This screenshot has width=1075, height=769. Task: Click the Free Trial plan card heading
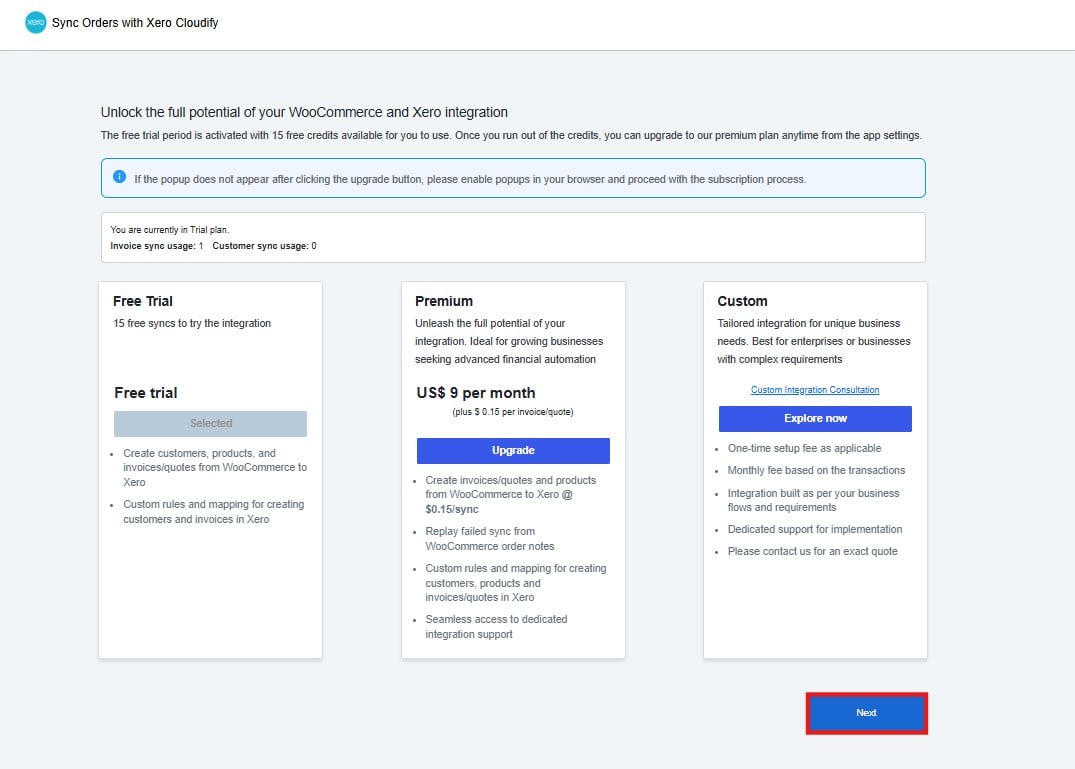pyautogui.click(x=143, y=301)
